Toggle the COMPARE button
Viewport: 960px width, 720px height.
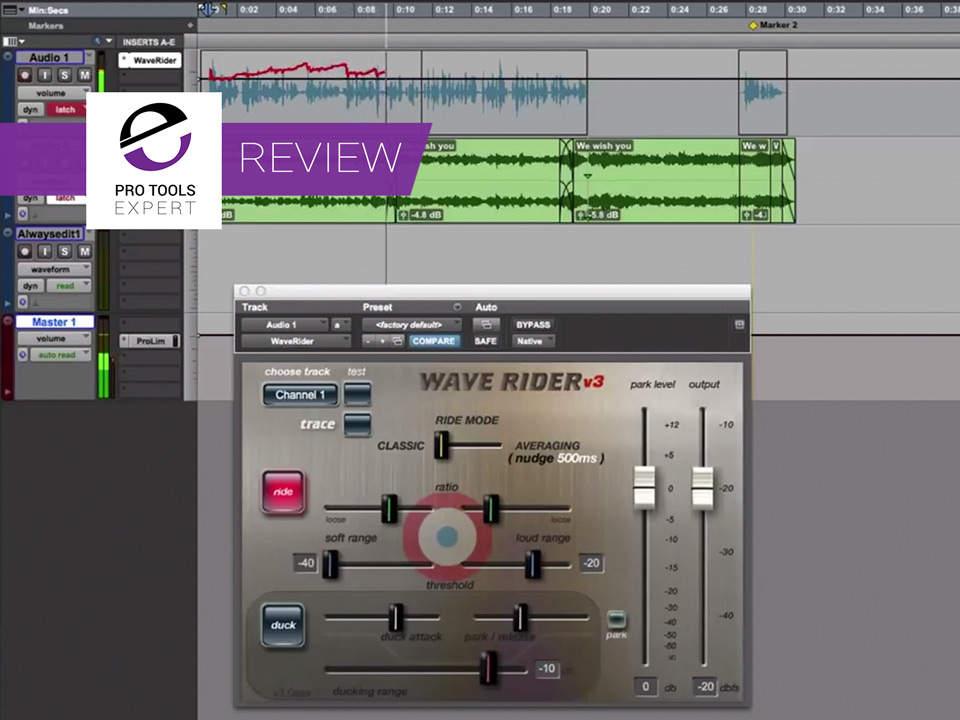click(x=433, y=341)
